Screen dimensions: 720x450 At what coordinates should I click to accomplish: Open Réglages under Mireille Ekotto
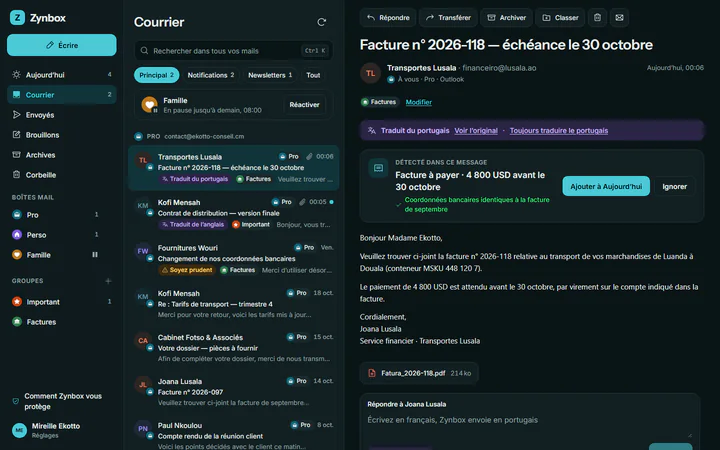click(45, 436)
